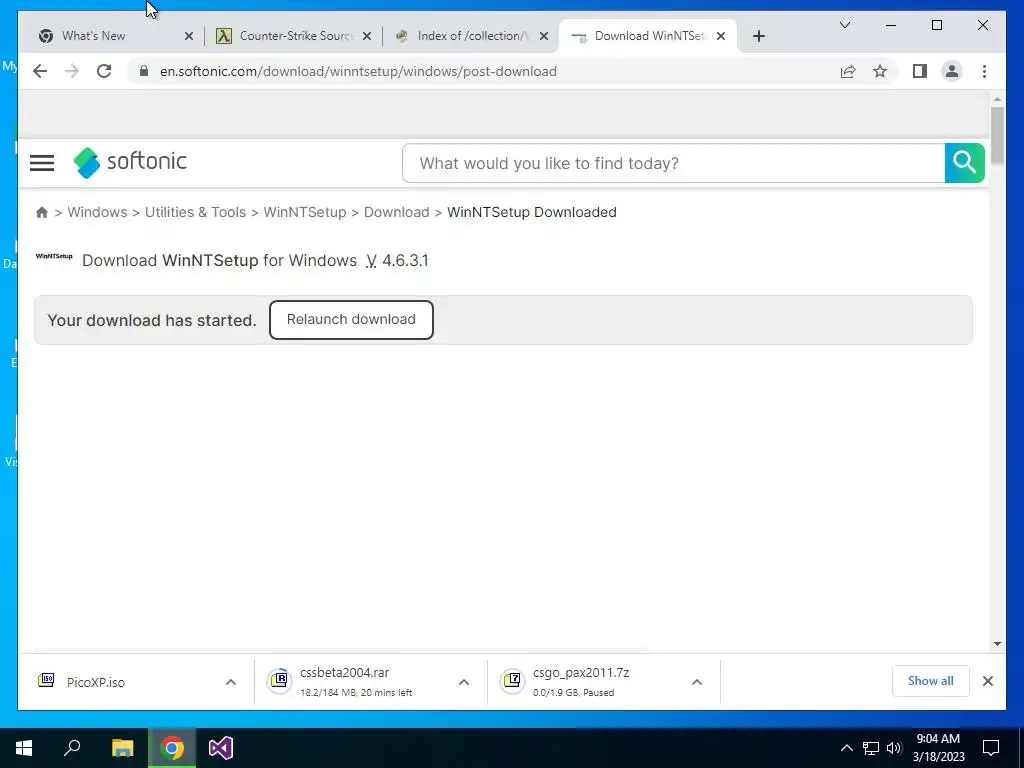
Task: Share this page via share icon
Action: point(848,71)
